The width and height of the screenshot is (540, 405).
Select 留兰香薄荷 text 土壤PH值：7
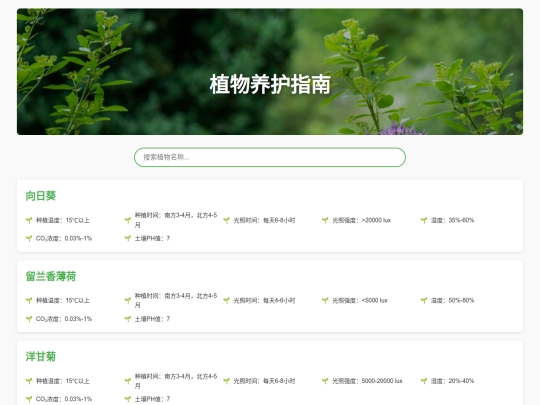point(152,319)
